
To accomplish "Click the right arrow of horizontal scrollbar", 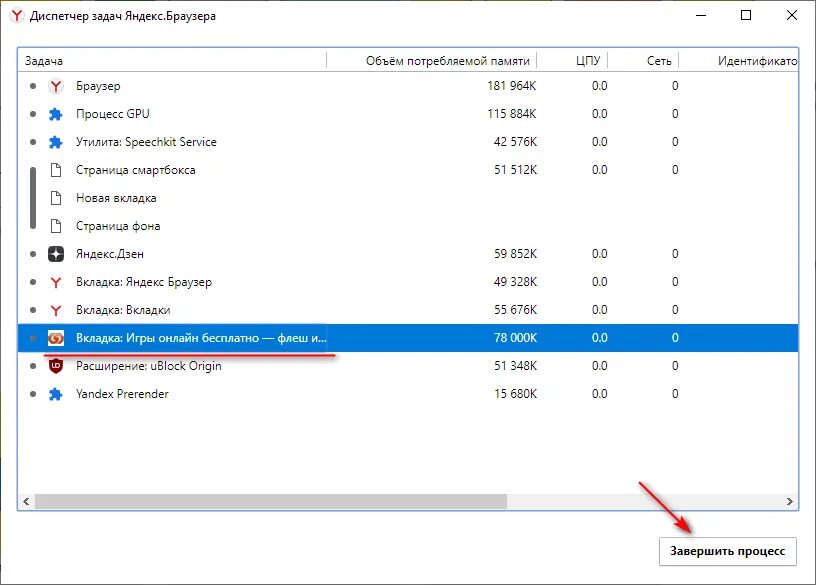I will (x=789, y=502).
